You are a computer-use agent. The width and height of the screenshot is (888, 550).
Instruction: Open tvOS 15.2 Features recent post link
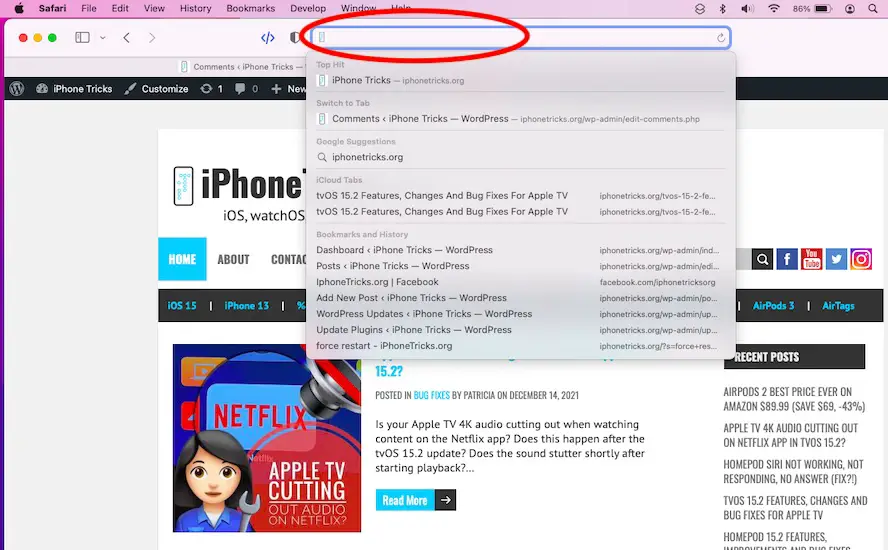pos(795,508)
